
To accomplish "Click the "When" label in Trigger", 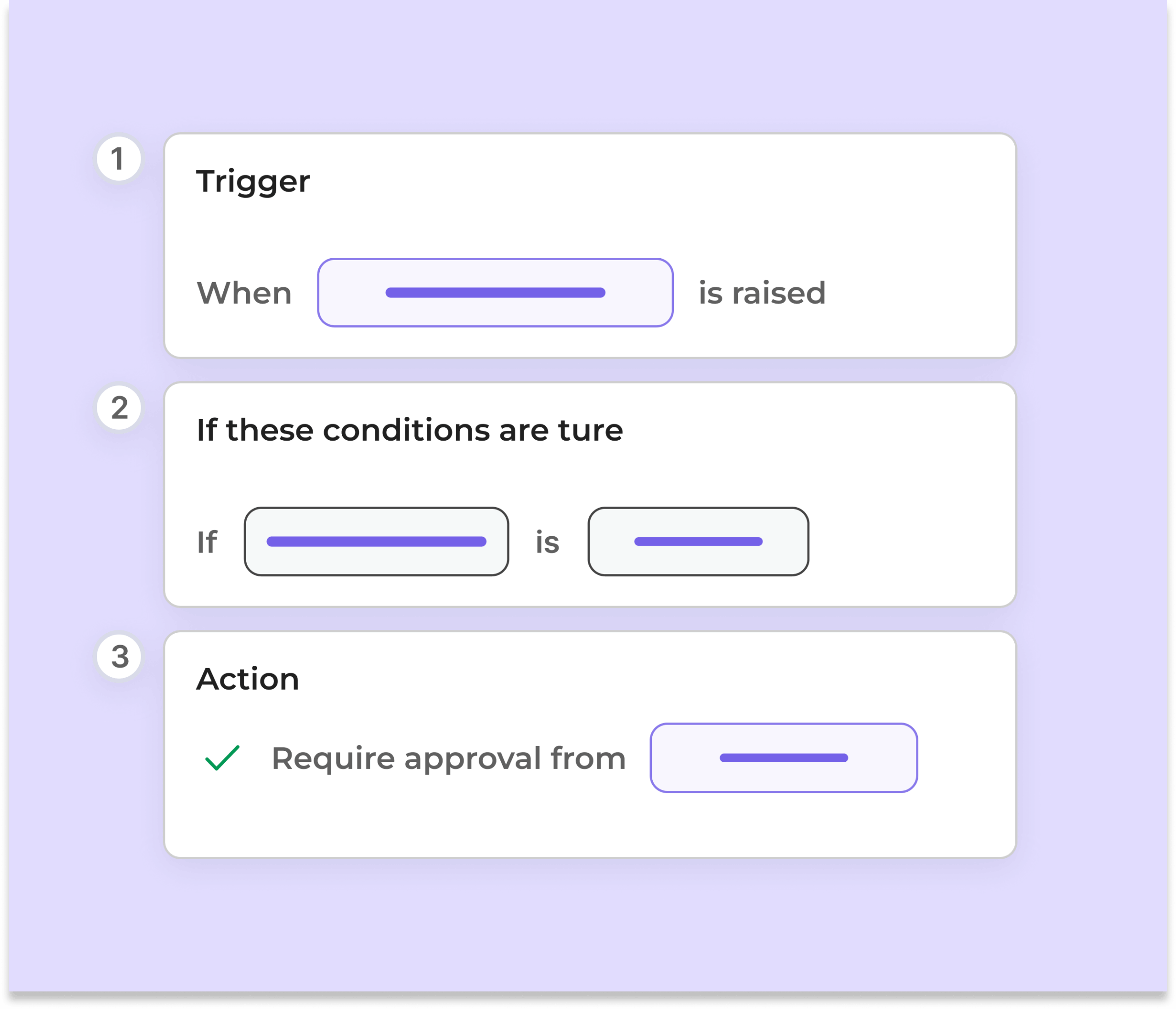I will pyautogui.click(x=244, y=293).
